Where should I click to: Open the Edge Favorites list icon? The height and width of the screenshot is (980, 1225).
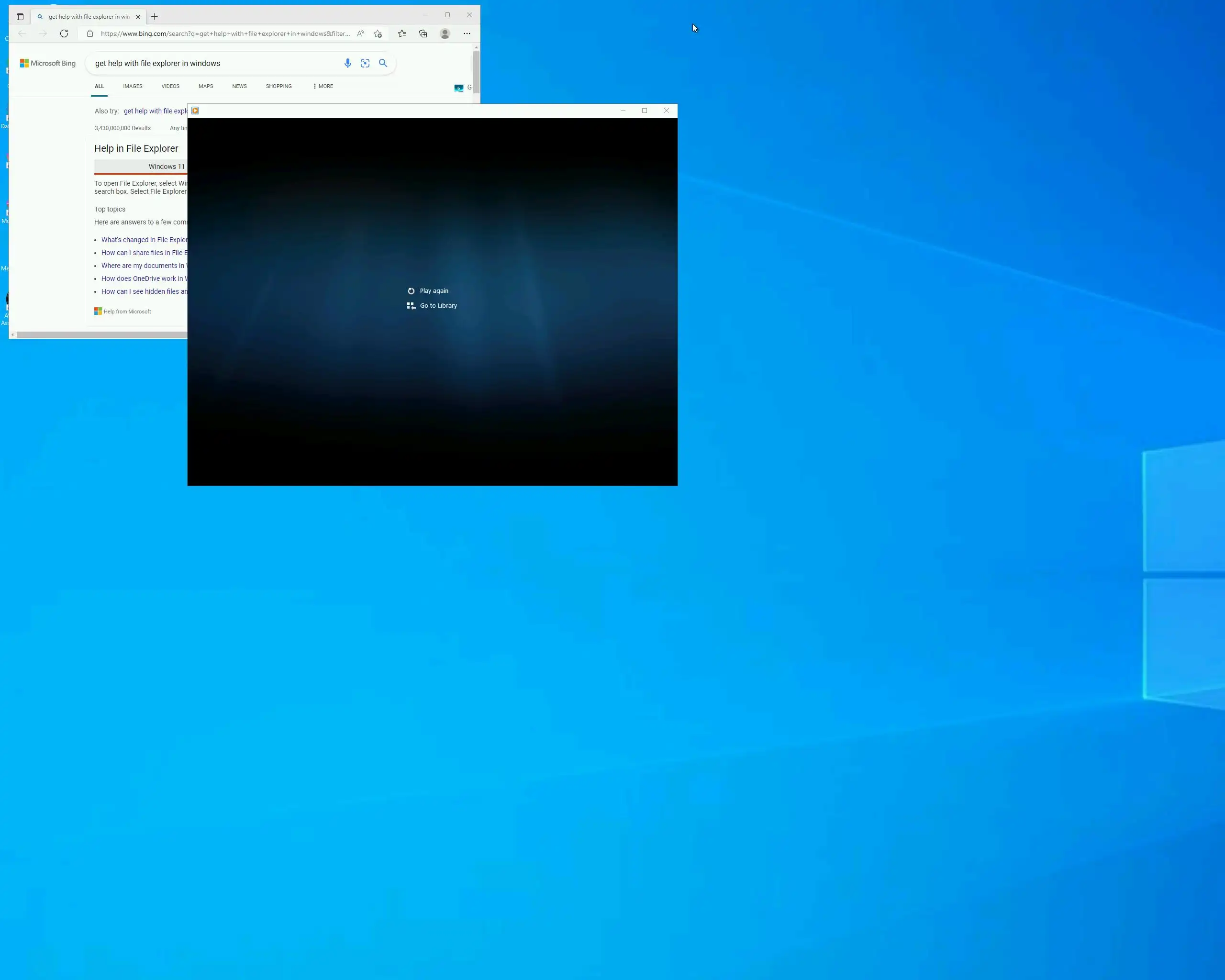(x=401, y=33)
